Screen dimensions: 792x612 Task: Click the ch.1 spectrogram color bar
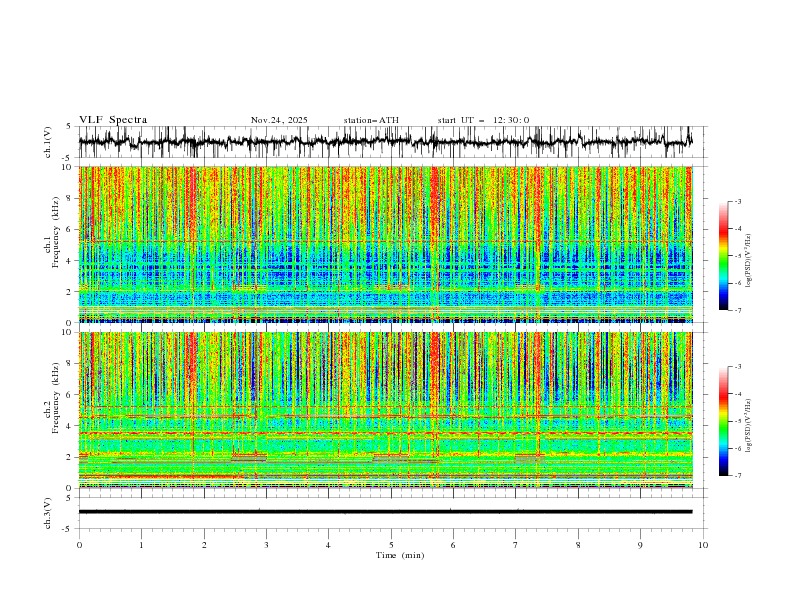[723, 256]
